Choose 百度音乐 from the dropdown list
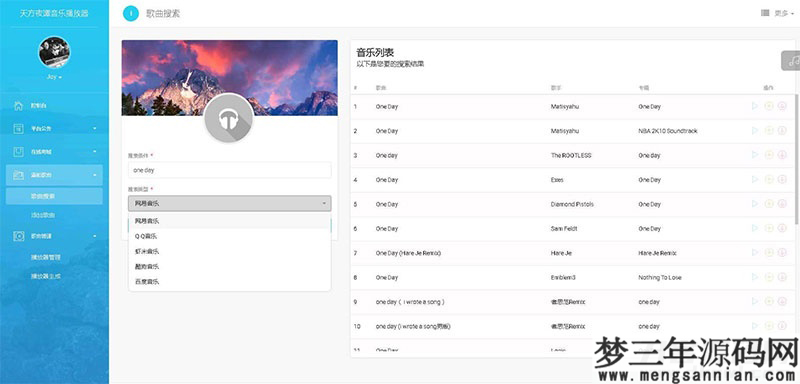This screenshot has width=800, height=384. [230, 281]
